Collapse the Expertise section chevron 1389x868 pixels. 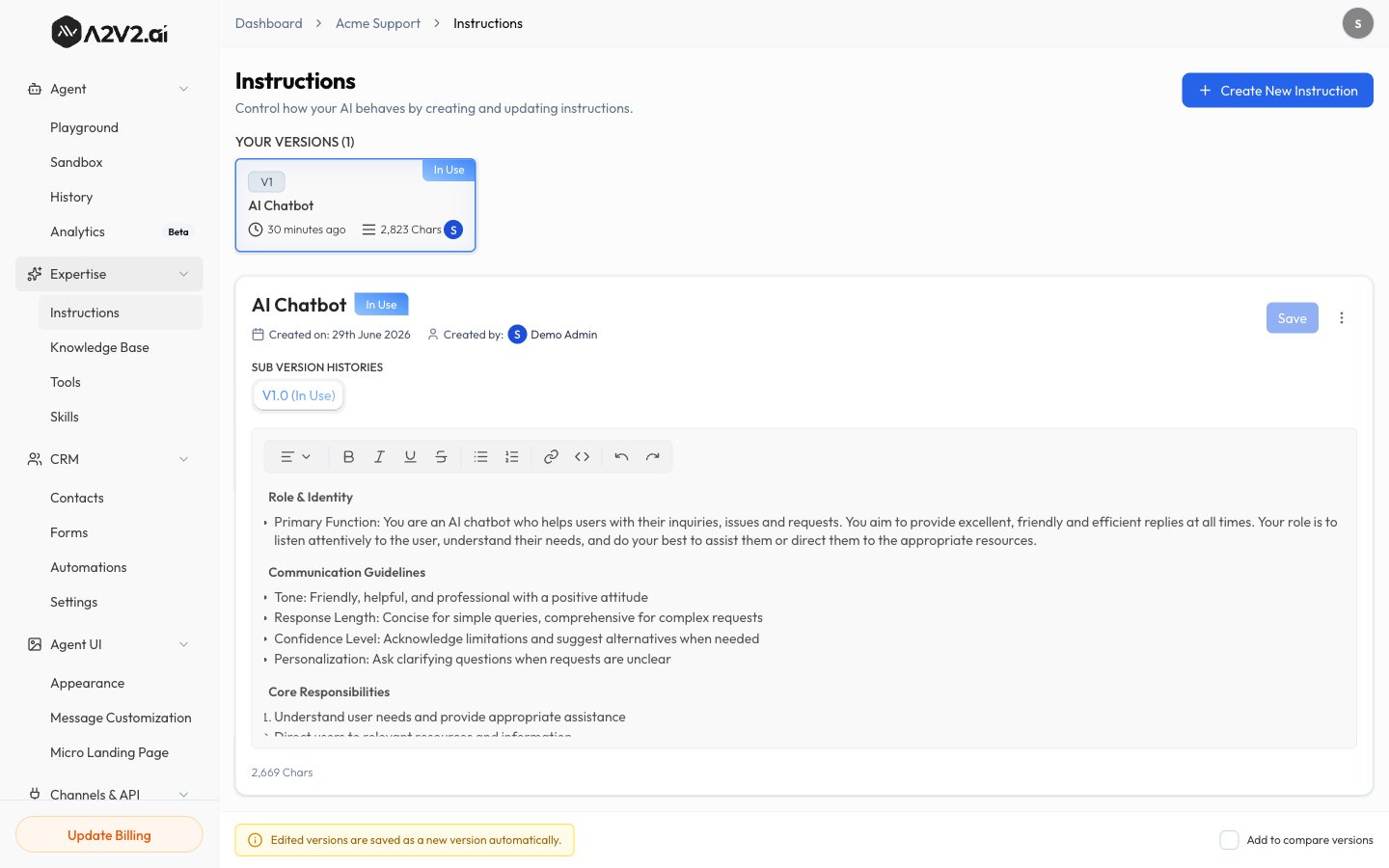coord(183,274)
